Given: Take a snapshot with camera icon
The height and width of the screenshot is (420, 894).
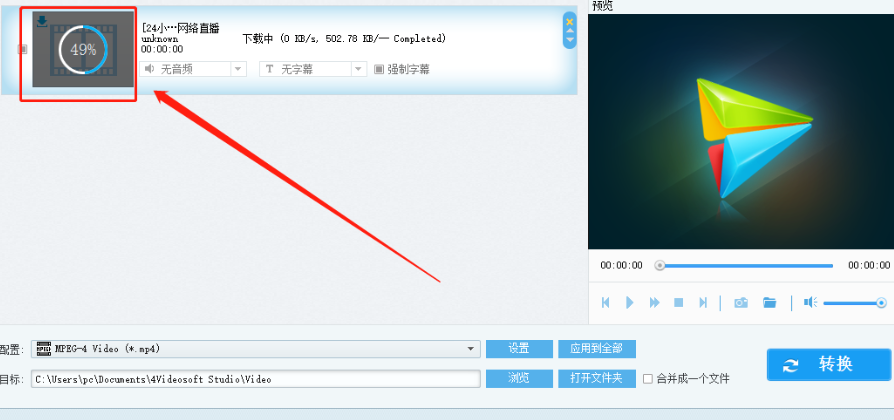Looking at the screenshot, I should click(741, 303).
